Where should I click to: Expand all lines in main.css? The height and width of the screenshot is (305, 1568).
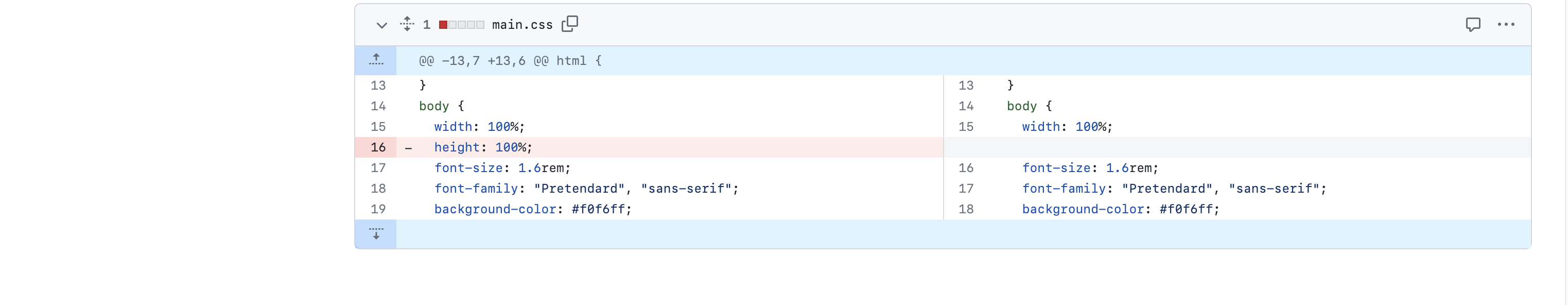click(407, 24)
